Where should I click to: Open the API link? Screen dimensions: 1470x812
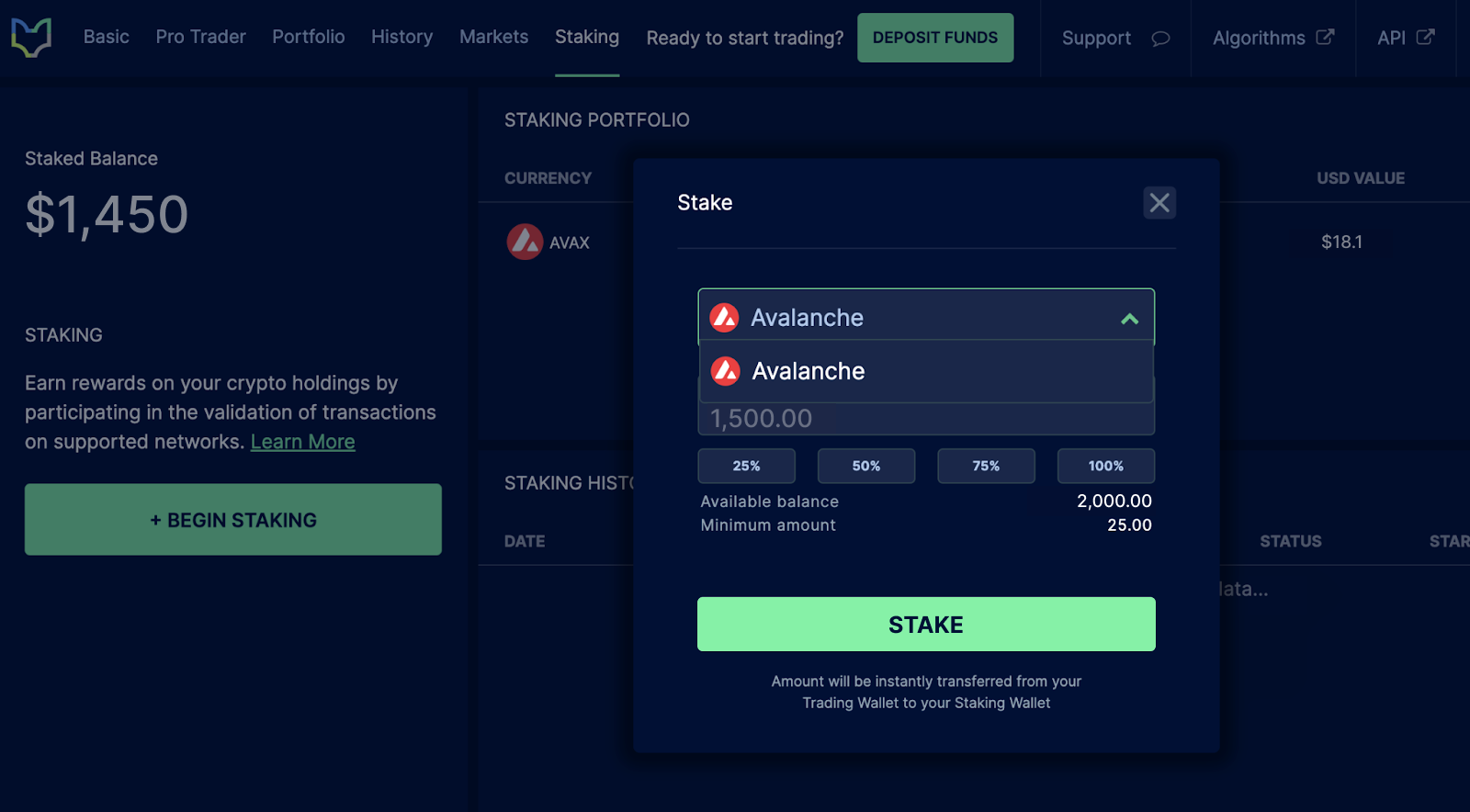pos(1391,38)
